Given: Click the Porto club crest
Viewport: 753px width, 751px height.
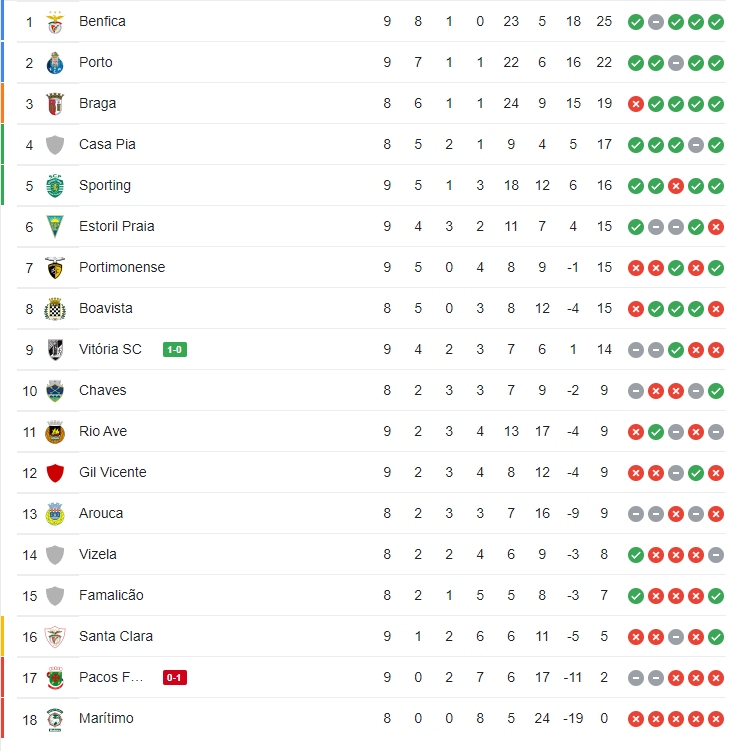Looking at the screenshot, I should tap(55, 62).
